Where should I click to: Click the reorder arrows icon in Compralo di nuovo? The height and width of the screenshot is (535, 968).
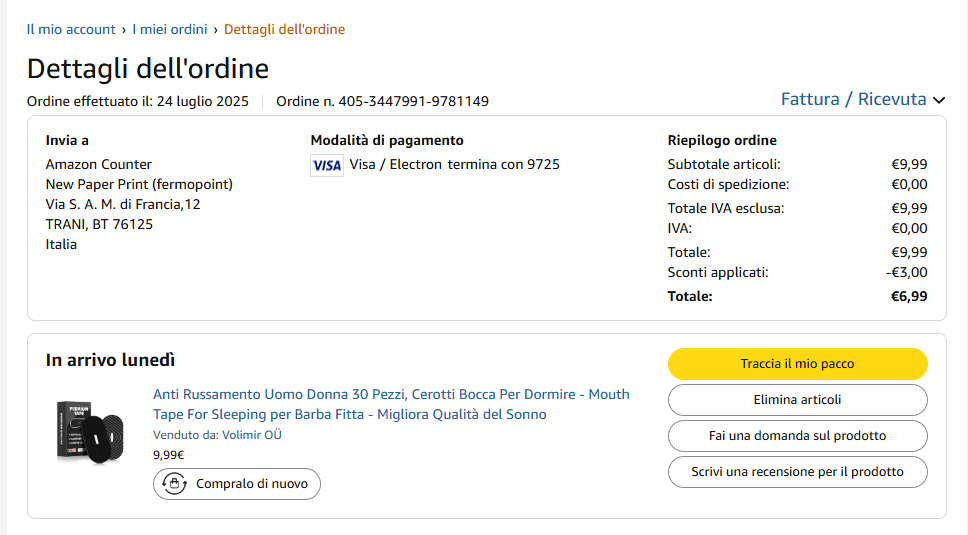(x=176, y=484)
